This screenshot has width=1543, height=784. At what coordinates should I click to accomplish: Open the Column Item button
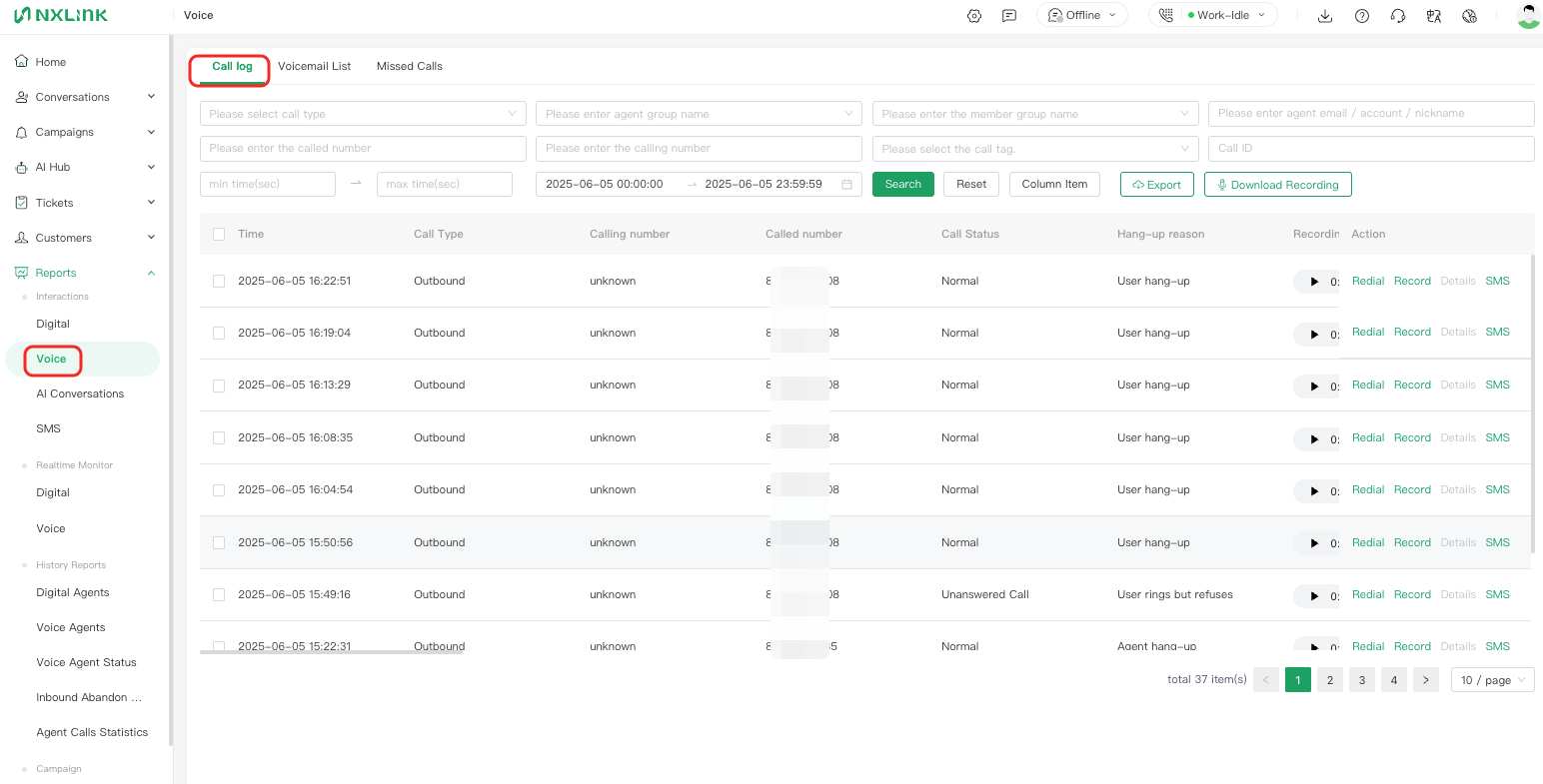1054,184
